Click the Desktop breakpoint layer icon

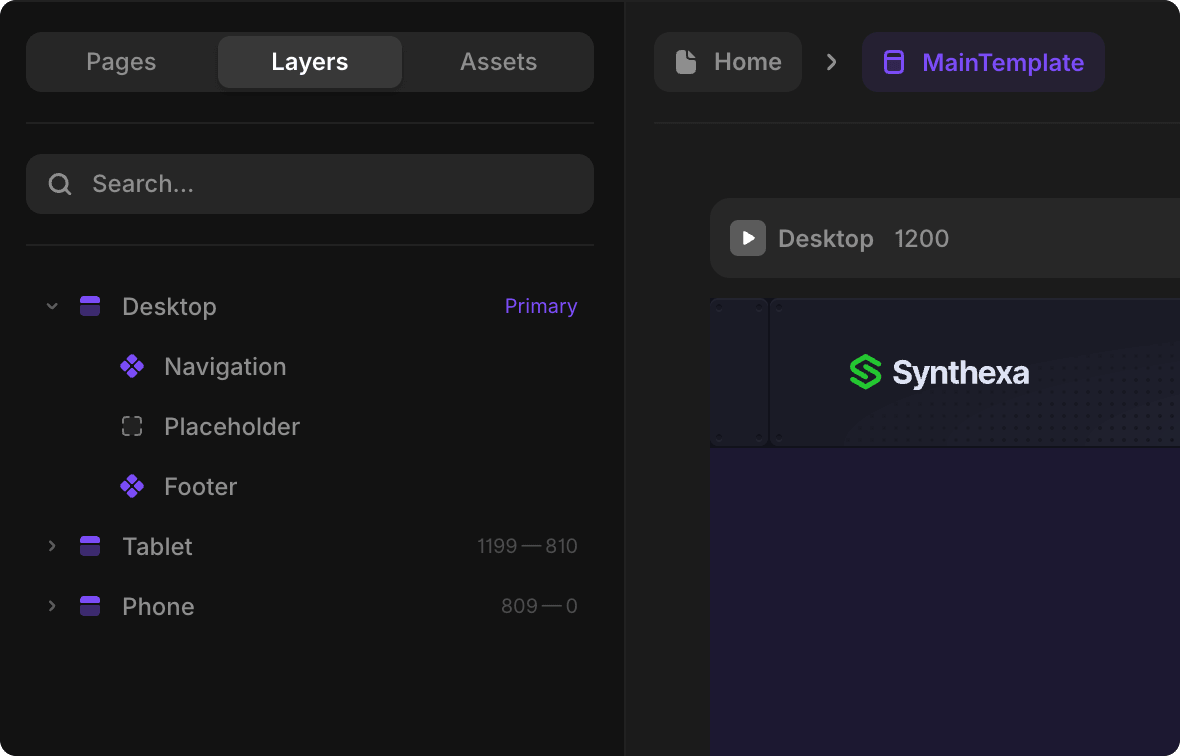[90, 306]
